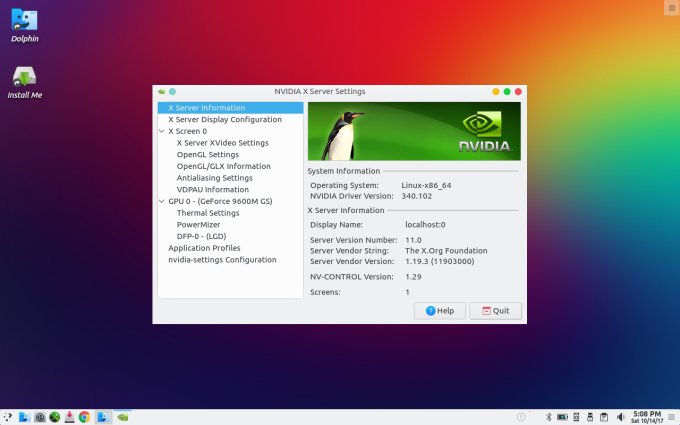This screenshot has height=425, width=680.
Task: Select the X Screen 0 entry
Action: pos(187,131)
